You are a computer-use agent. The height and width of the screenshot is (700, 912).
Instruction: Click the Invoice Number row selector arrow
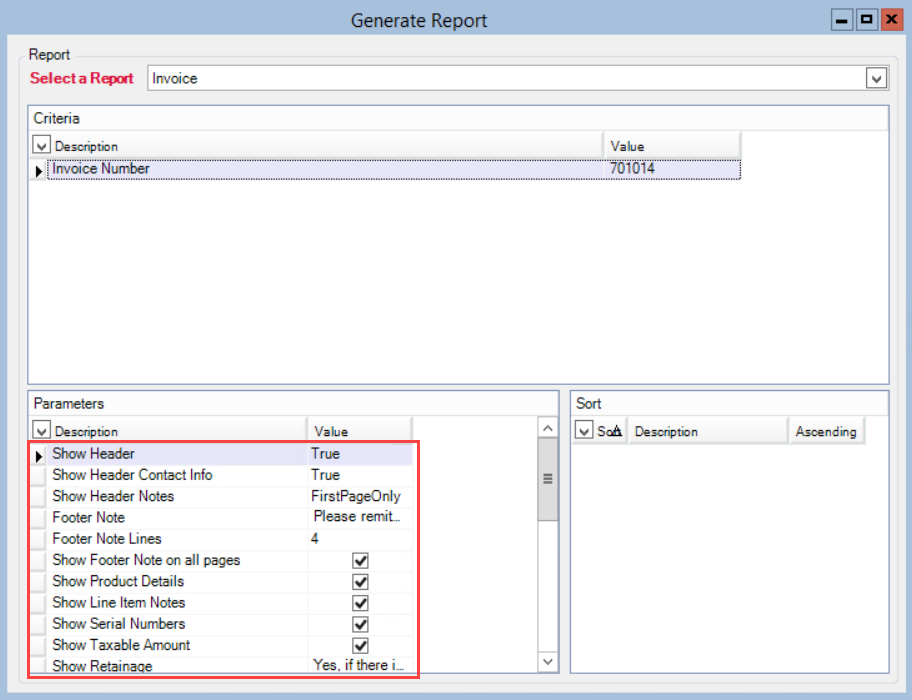(x=39, y=170)
